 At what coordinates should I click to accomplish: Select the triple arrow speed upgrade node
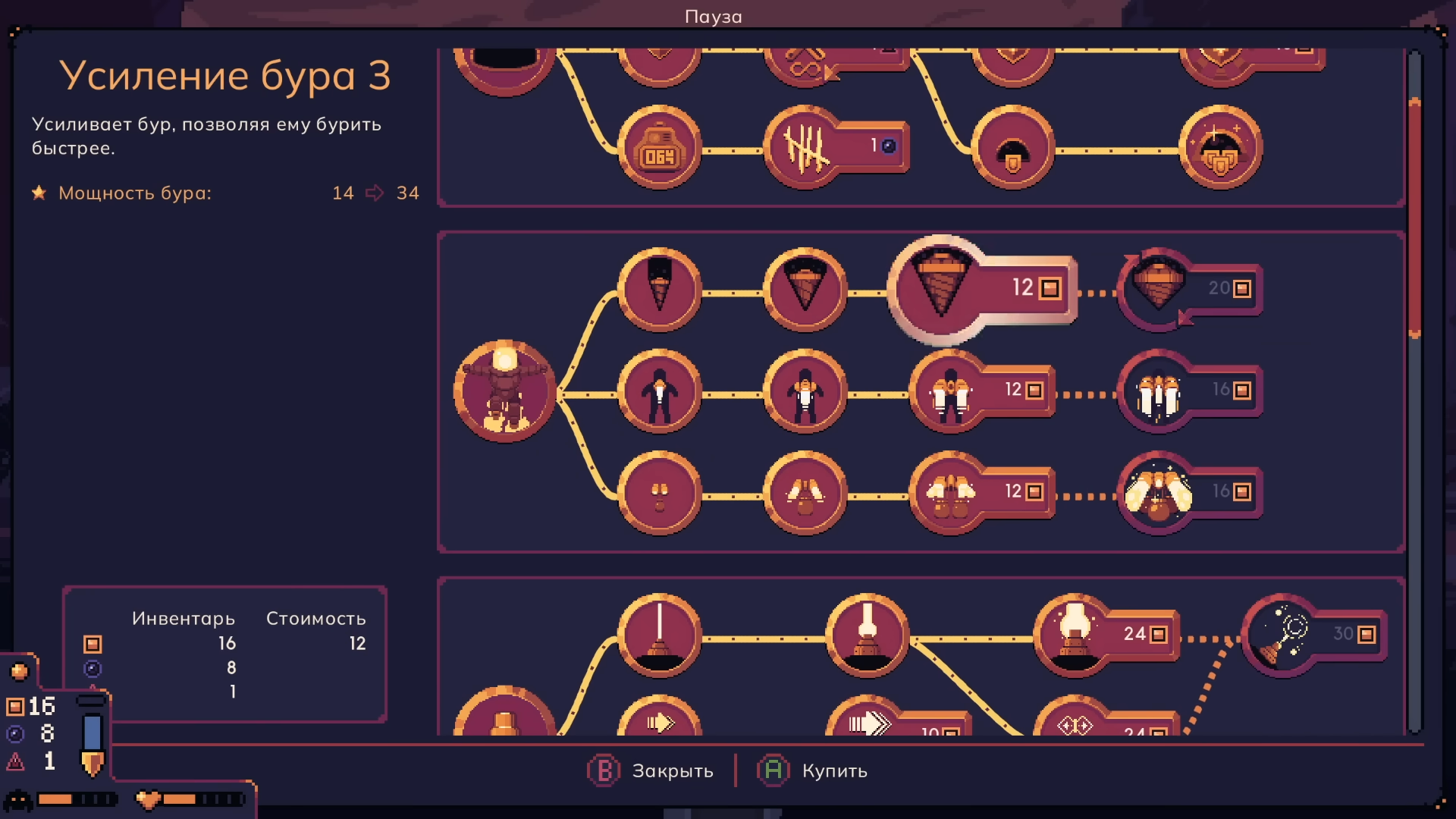pyautogui.click(x=899, y=717)
